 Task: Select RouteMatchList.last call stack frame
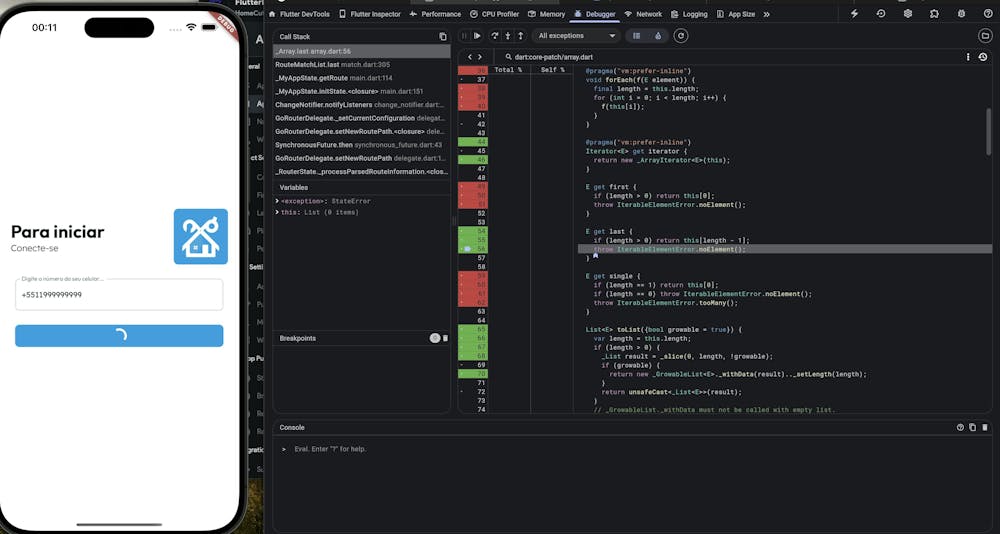coord(318,64)
